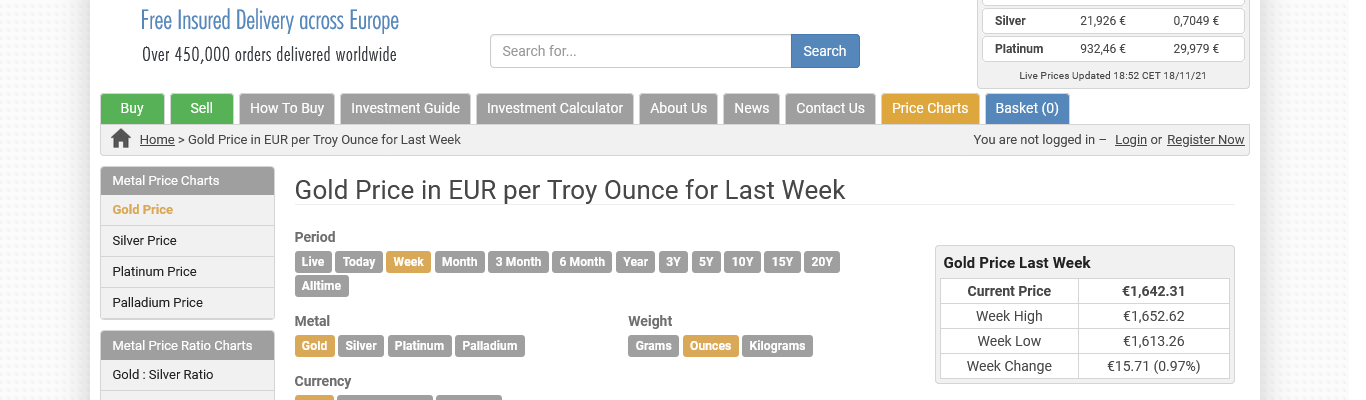Screen dimensions: 1366x400
Task: Open the Price Charts tab
Action: [x=929, y=108]
